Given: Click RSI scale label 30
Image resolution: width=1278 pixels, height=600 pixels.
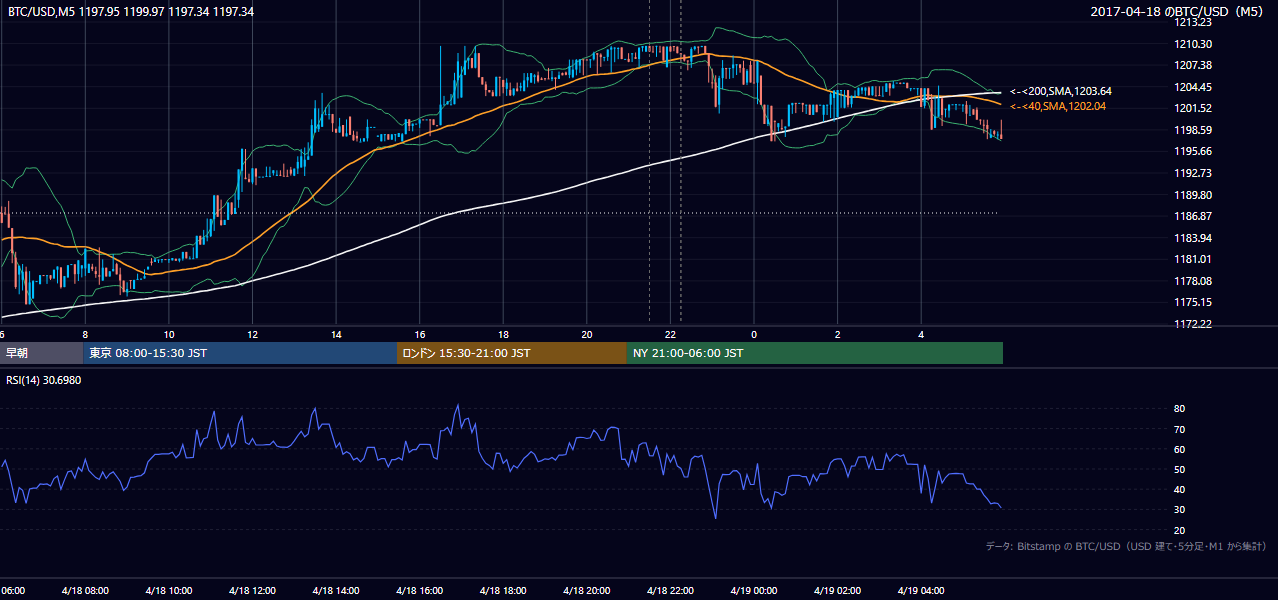Looking at the screenshot, I should click(x=1180, y=510).
